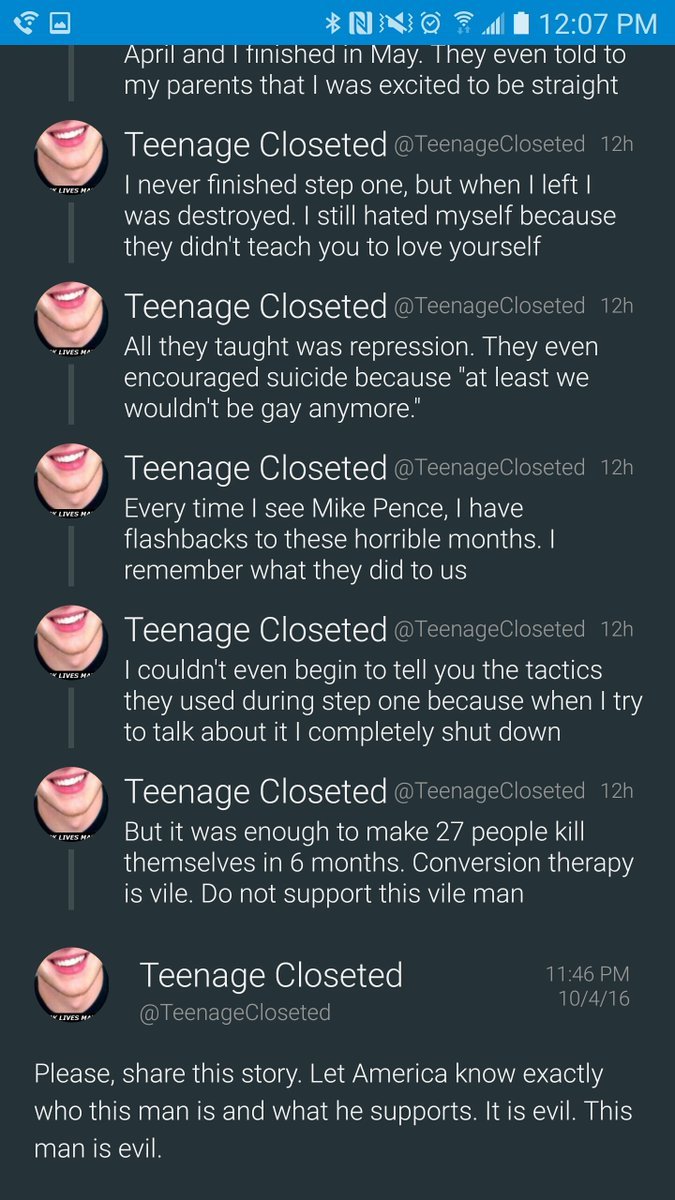This screenshot has width=675, height=1200.
Task: Tap the Bluetooth icon in the status bar
Action: pos(333,22)
